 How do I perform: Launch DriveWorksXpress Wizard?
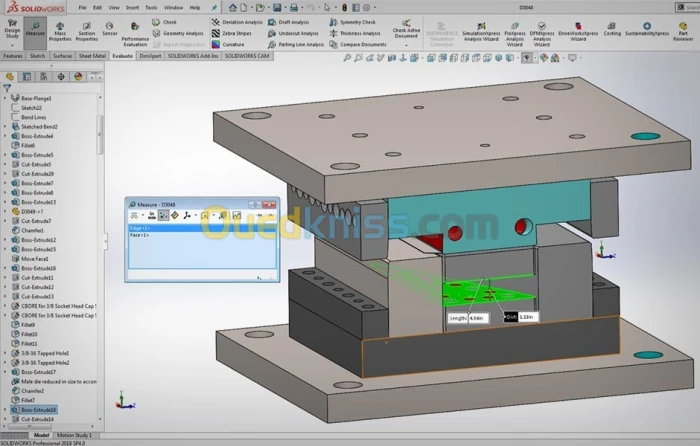tap(578, 32)
